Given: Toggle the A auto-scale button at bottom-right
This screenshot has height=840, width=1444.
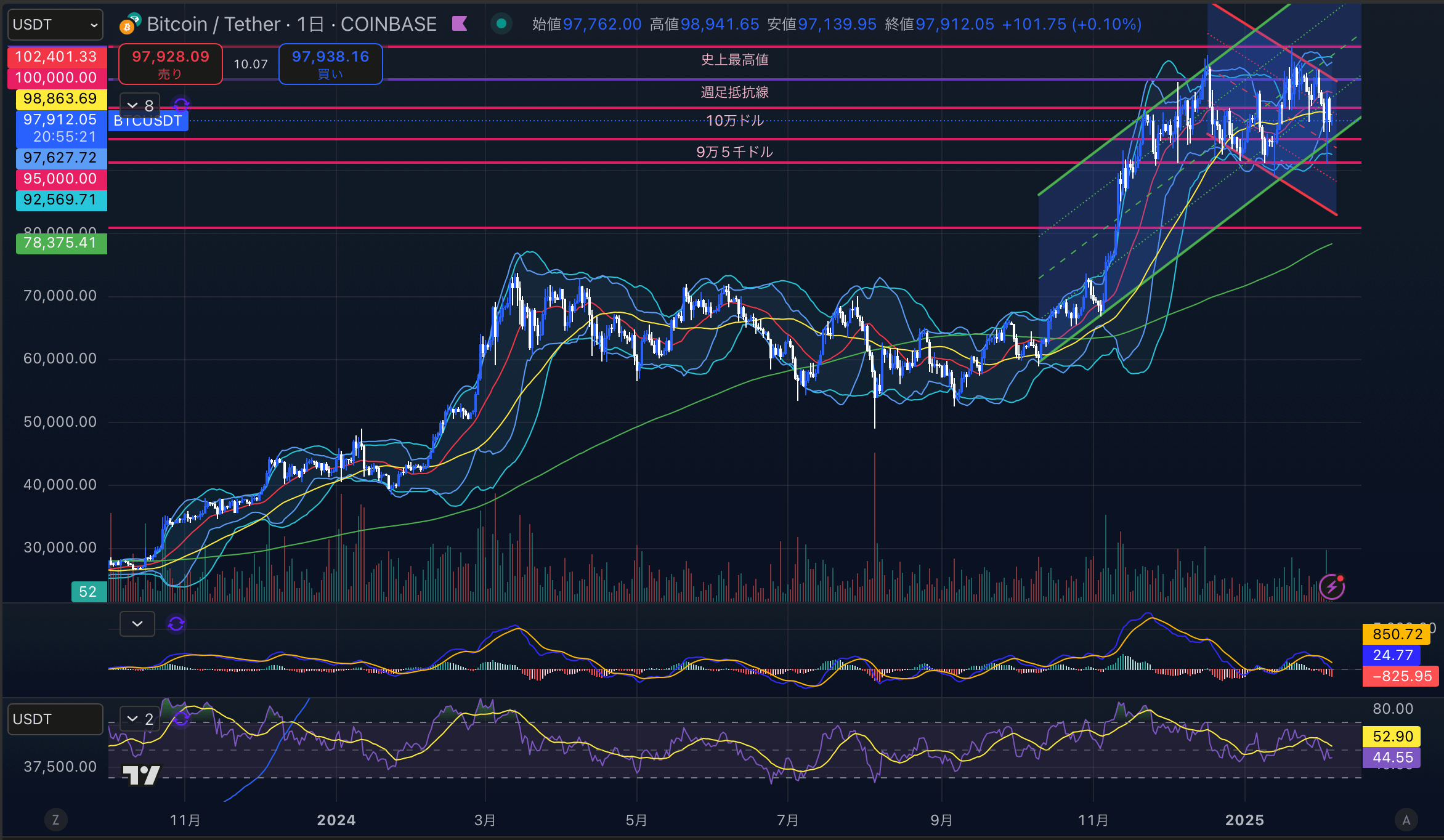Looking at the screenshot, I should pyautogui.click(x=1406, y=820).
